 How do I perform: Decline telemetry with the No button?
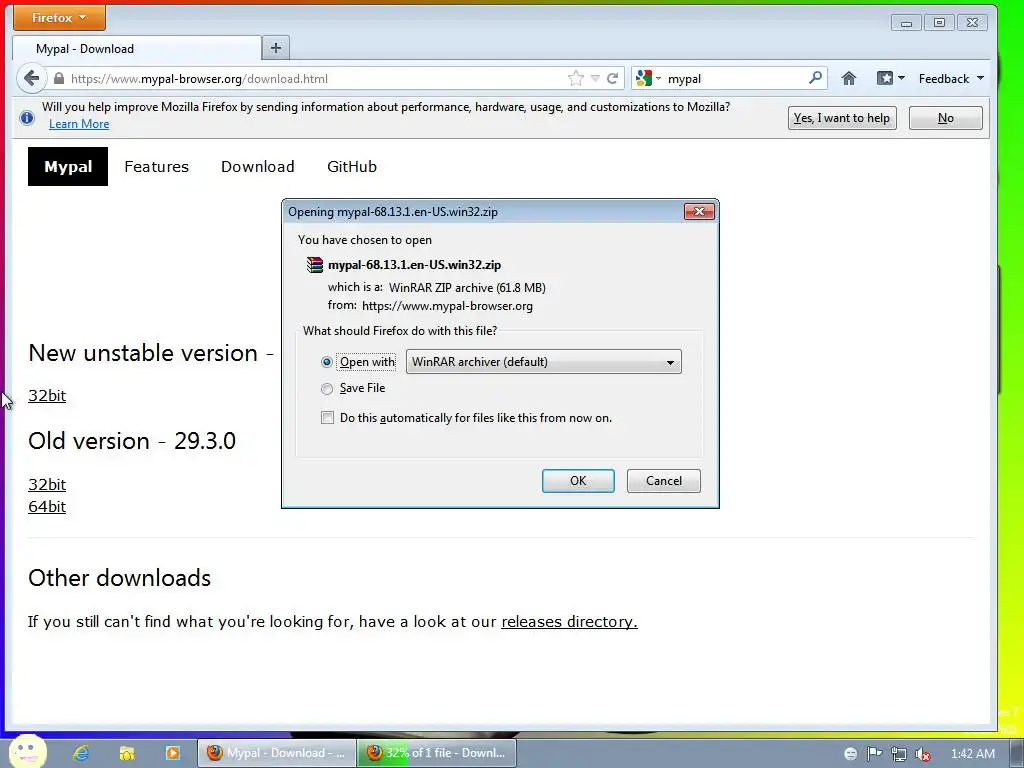click(946, 118)
